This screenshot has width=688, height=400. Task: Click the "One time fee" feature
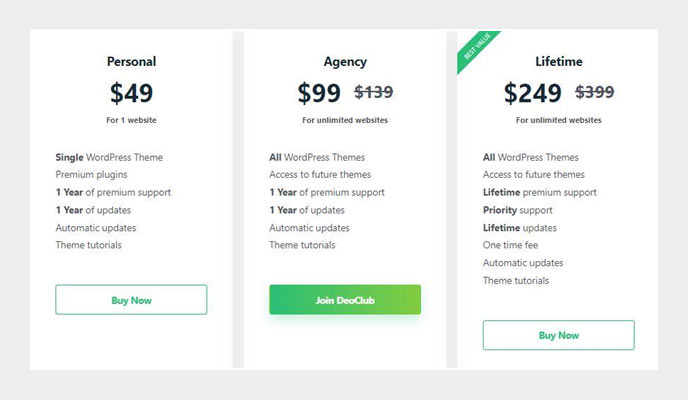coord(510,245)
